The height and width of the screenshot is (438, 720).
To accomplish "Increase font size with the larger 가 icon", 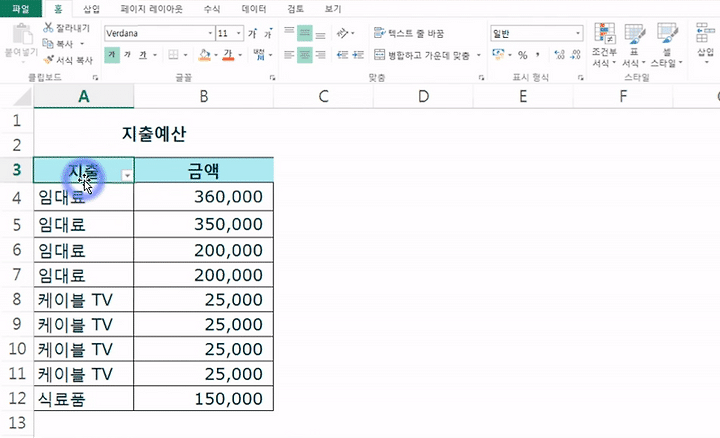I will click(253, 33).
